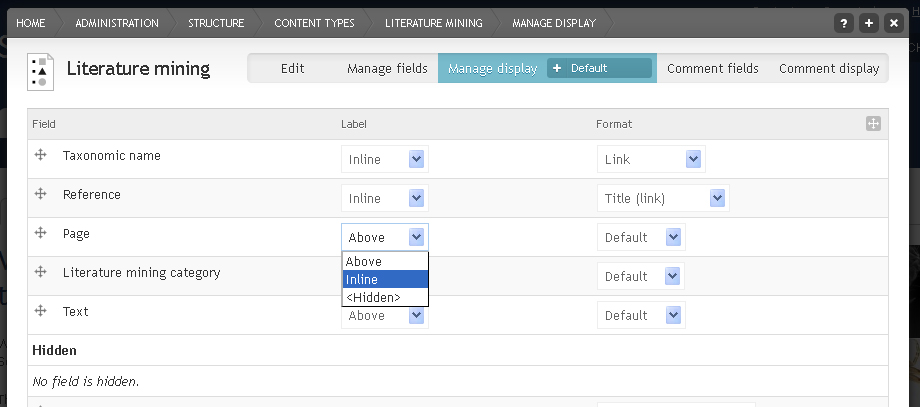The height and width of the screenshot is (407, 920).
Task: Click the plus shortcut icon in overlay header
Action: (869, 23)
